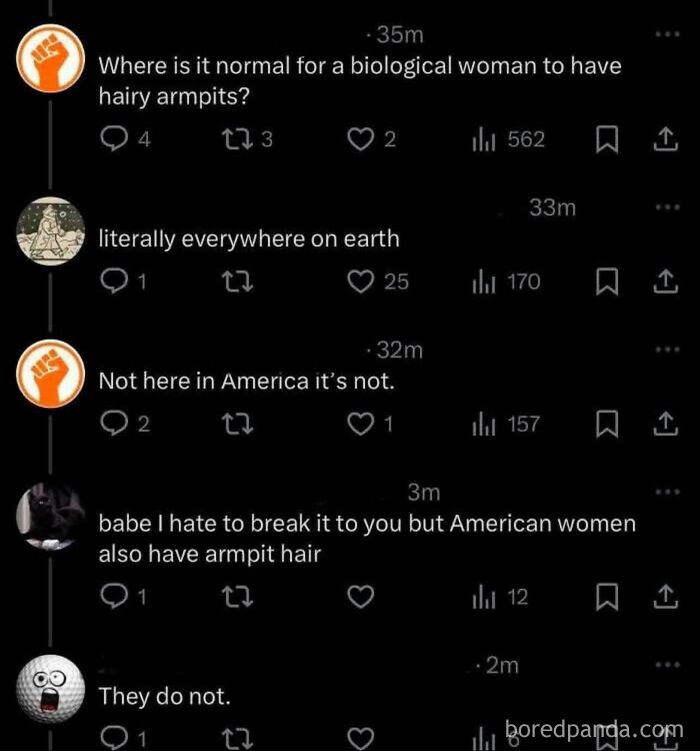Viewport: 700px width, 751px height.
Task: Open the golf ball face avatar profile
Action: pyautogui.click(x=50, y=690)
